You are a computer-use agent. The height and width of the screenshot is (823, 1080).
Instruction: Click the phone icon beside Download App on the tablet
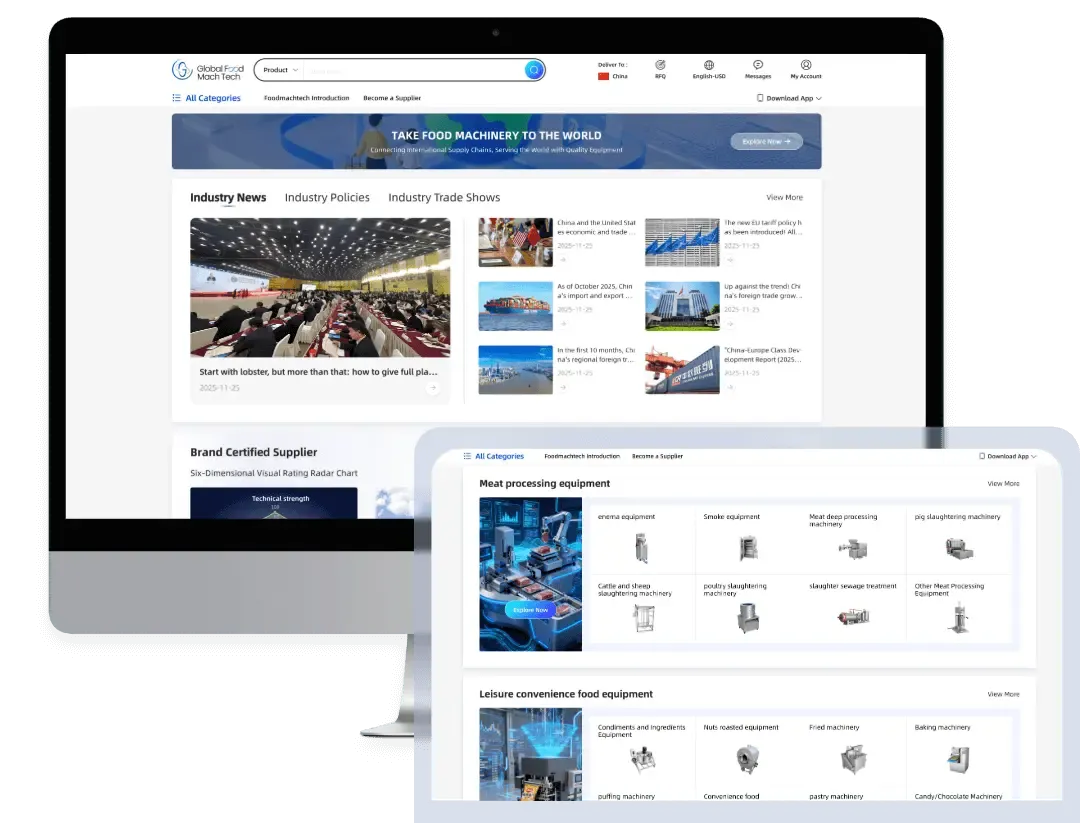[x=982, y=456]
